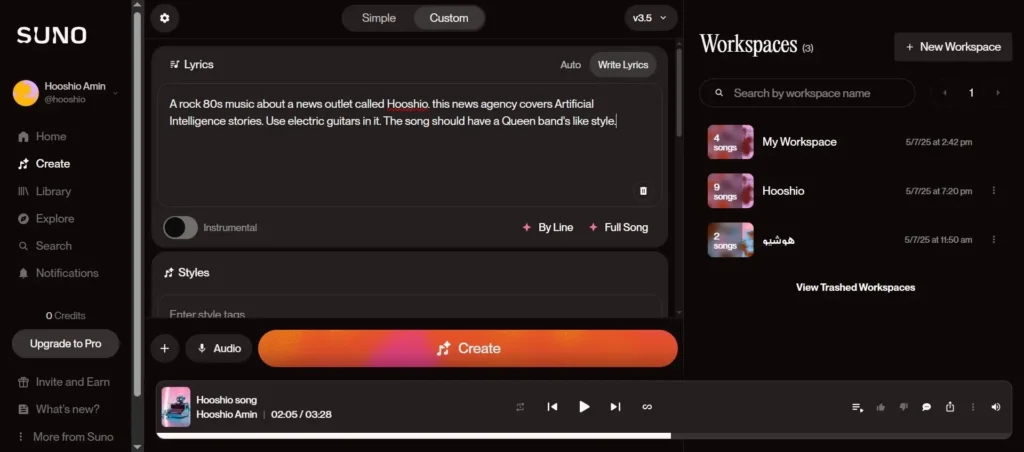Viewport: 1024px width, 452px height.
Task: Open Create in the sidebar
Action: [44, 164]
